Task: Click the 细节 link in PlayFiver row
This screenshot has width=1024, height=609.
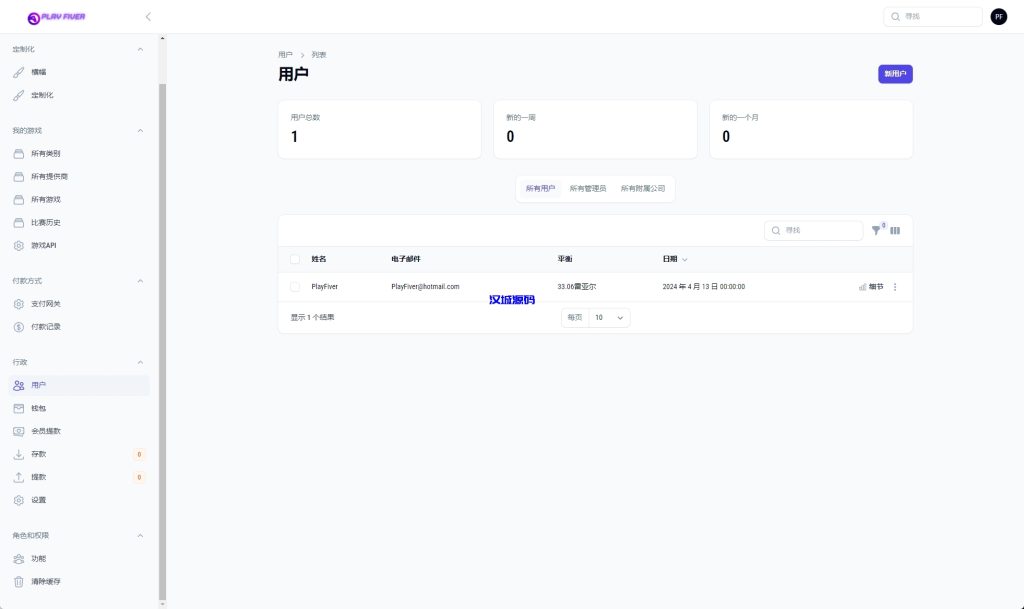Action: pos(871,287)
